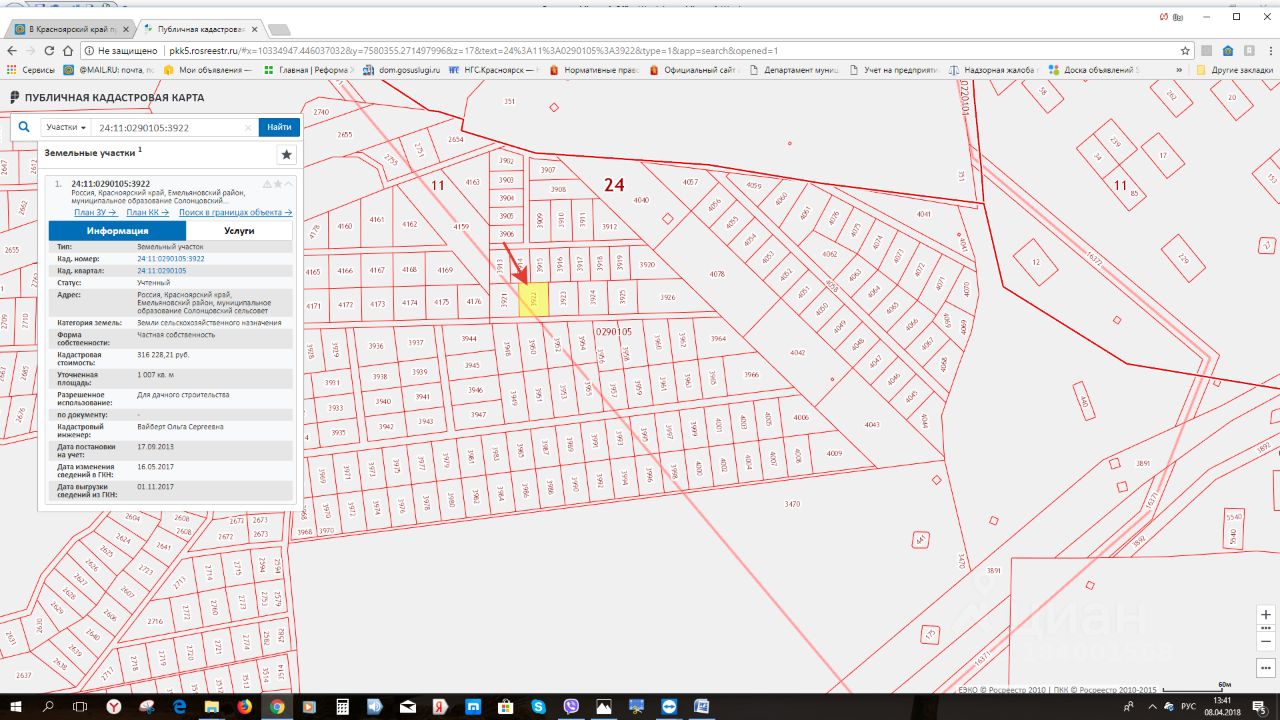Open a new browser tab
The image size is (1280, 720).
coord(280,31)
